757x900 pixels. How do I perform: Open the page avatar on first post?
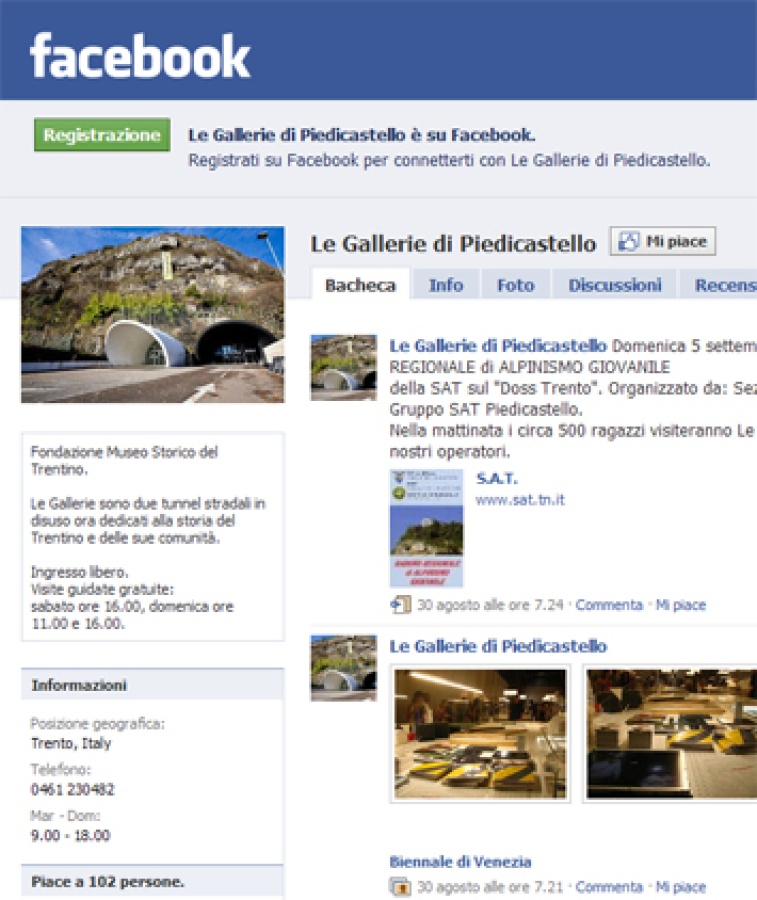pyautogui.click(x=344, y=367)
